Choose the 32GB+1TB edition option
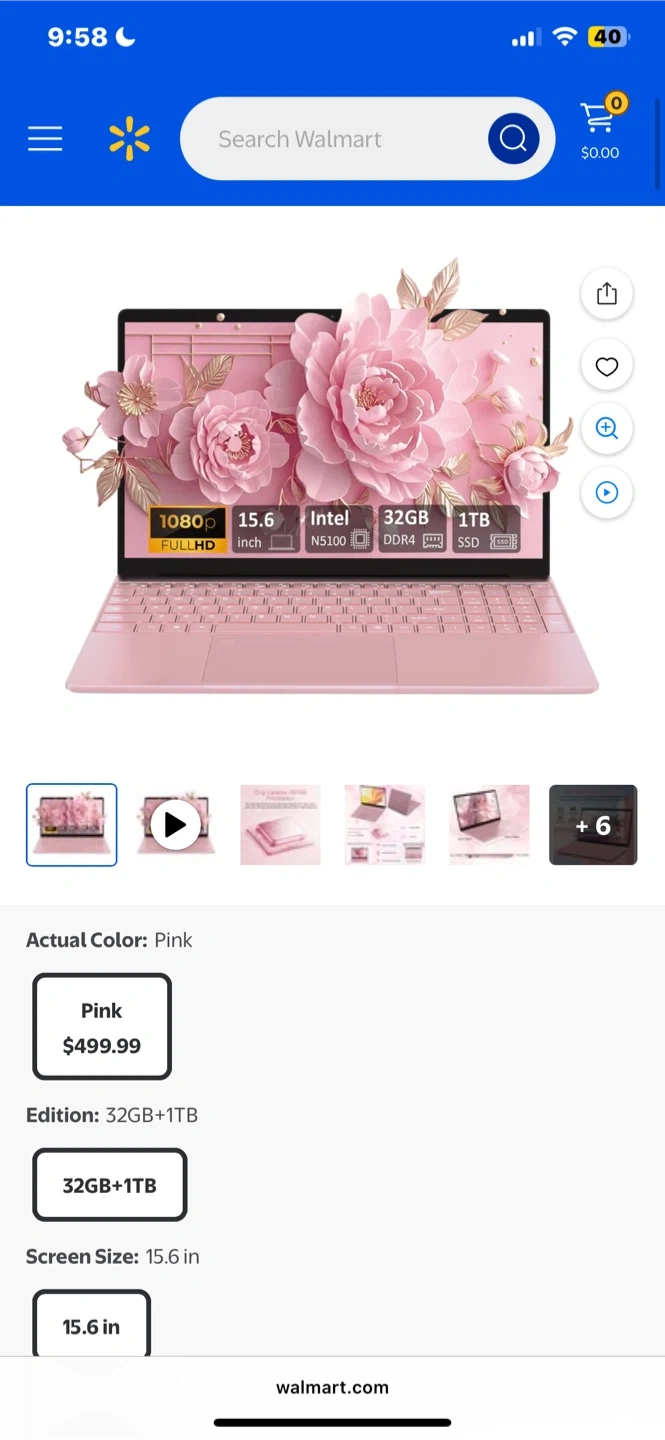This screenshot has height=1440, width=665. point(110,1185)
